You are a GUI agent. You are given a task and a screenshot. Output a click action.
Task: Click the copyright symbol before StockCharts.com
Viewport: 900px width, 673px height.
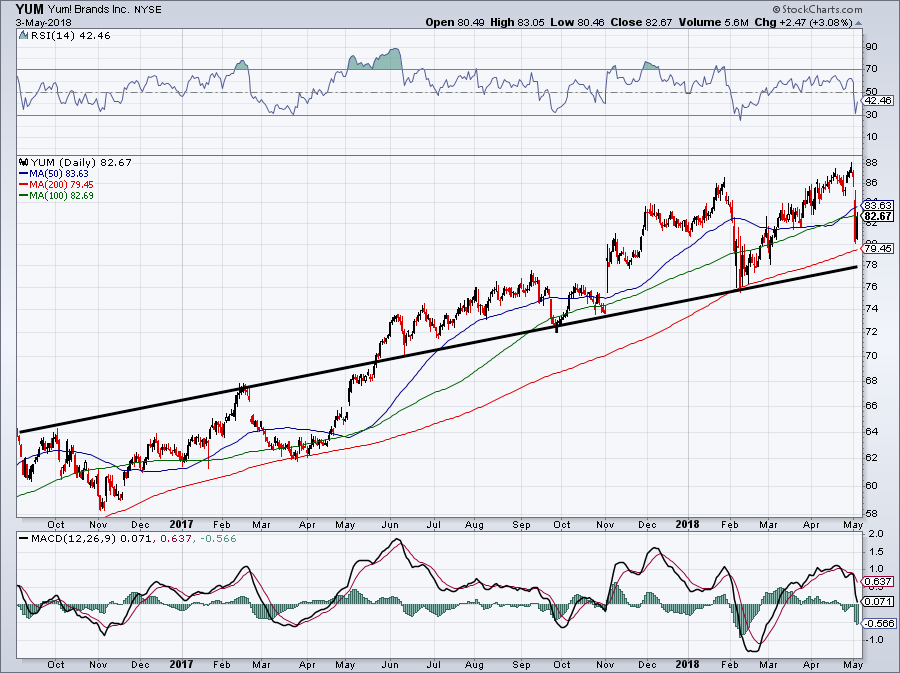(777, 9)
